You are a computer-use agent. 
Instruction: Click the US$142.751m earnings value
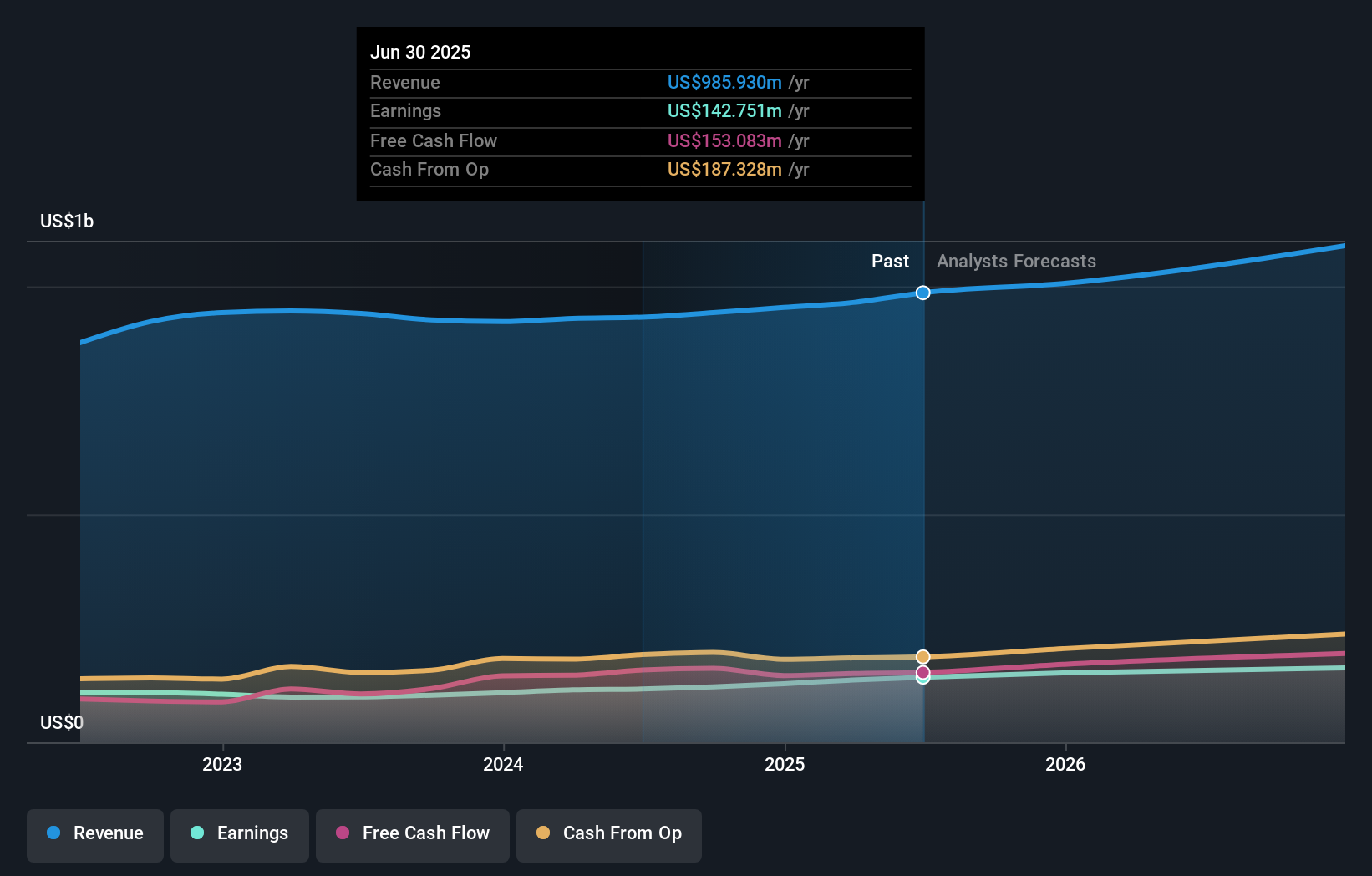[x=724, y=110]
